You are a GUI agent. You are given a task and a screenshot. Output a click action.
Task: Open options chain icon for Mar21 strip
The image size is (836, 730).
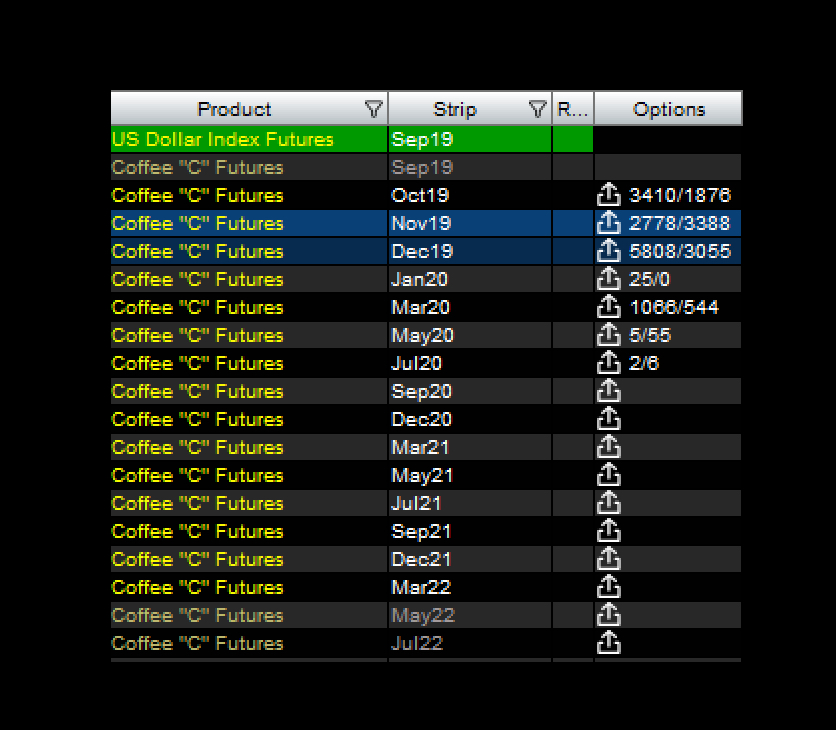(x=608, y=447)
